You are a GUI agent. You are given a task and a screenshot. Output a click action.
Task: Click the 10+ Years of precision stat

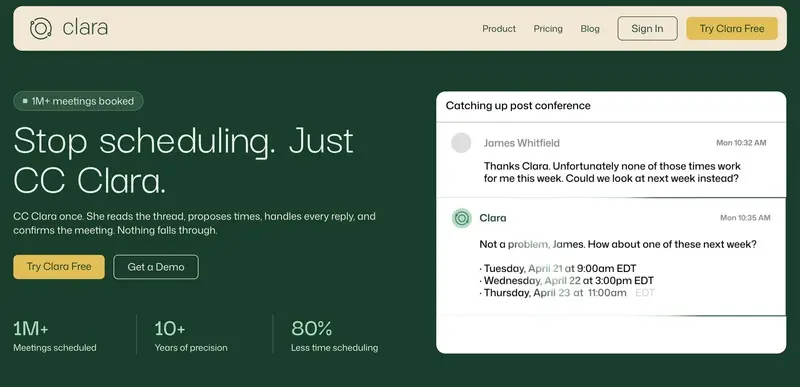(x=191, y=337)
